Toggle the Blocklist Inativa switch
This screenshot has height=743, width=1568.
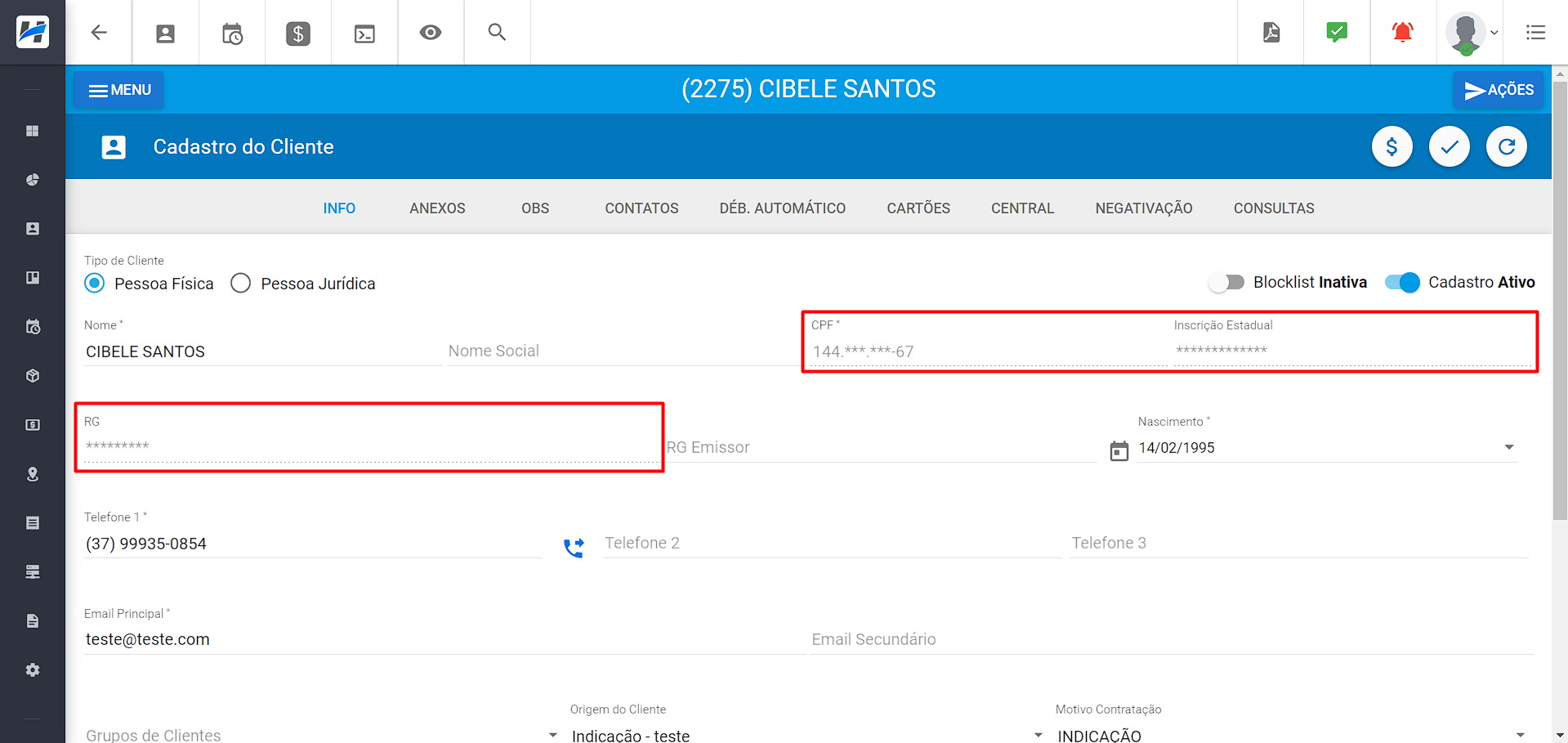point(1226,283)
